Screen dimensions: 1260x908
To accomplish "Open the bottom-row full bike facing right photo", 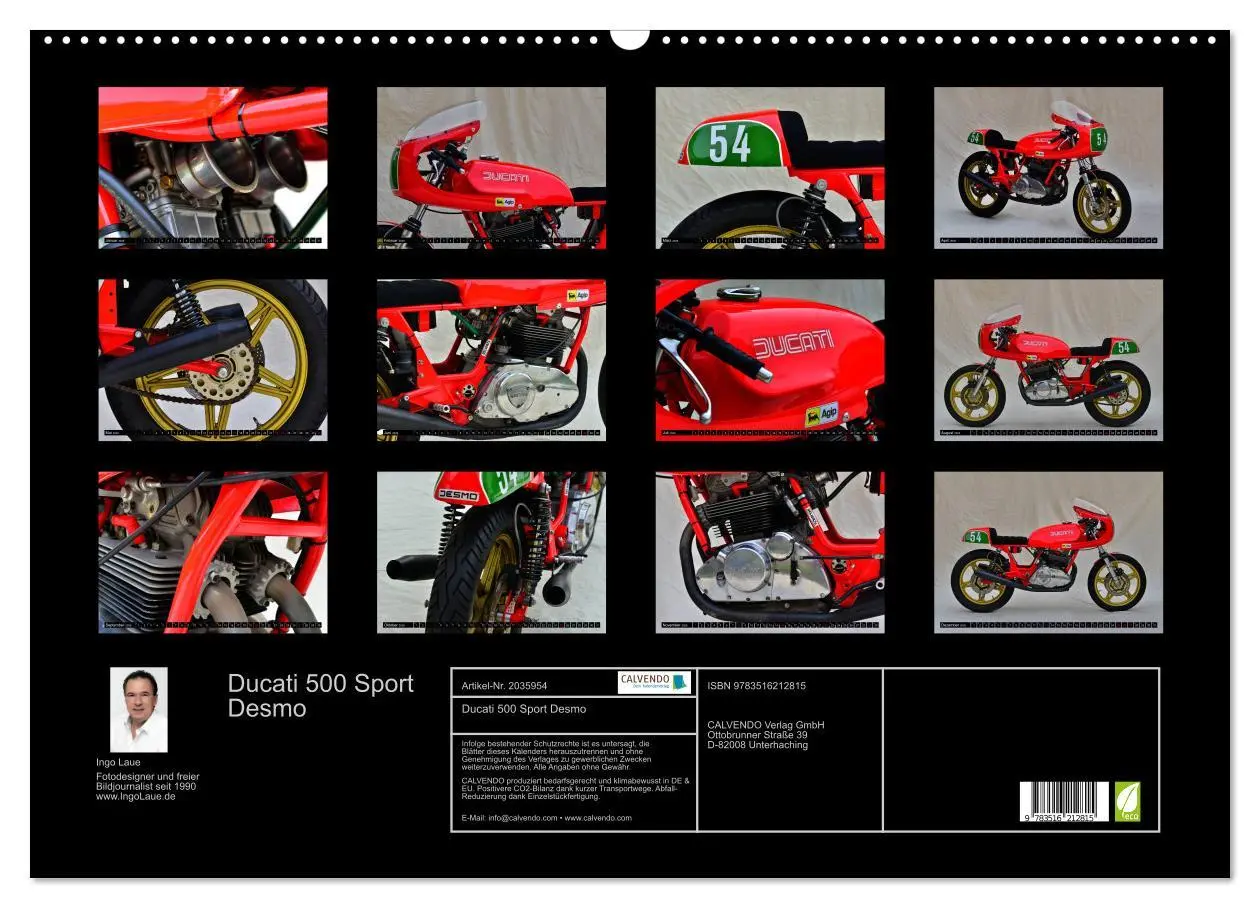I will [1048, 552].
